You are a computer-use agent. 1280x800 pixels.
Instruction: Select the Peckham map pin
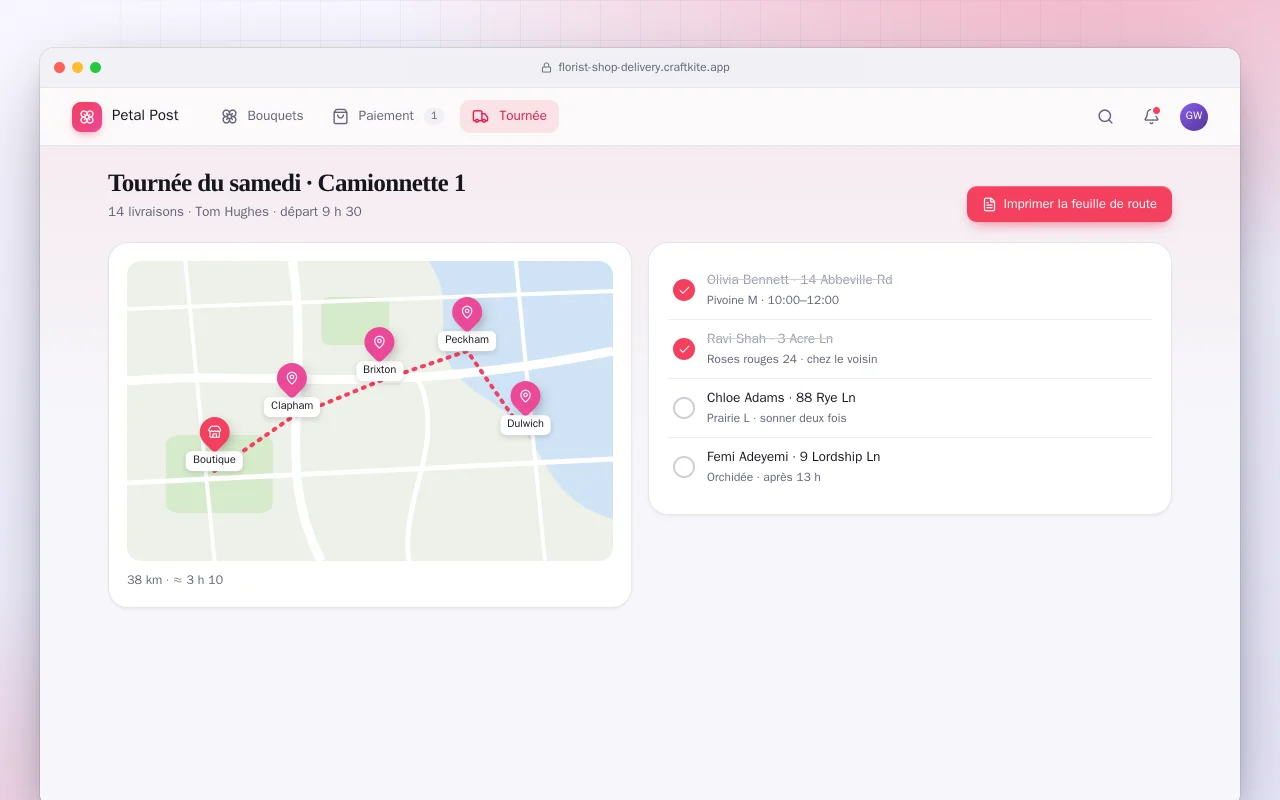[467, 313]
